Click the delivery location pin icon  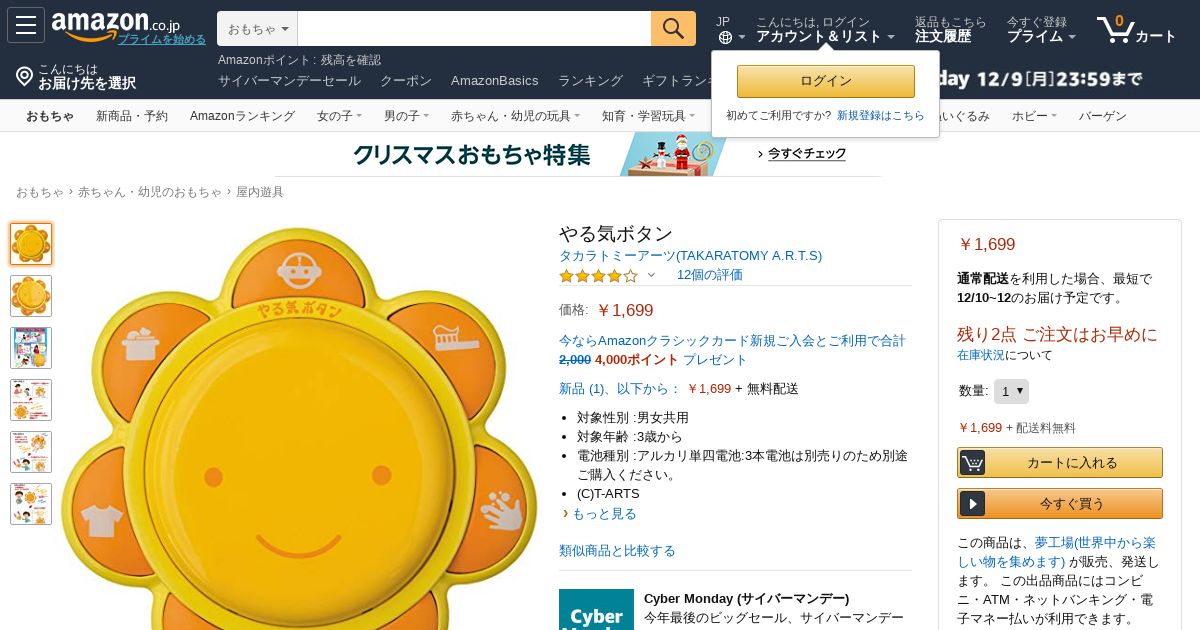point(24,76)
